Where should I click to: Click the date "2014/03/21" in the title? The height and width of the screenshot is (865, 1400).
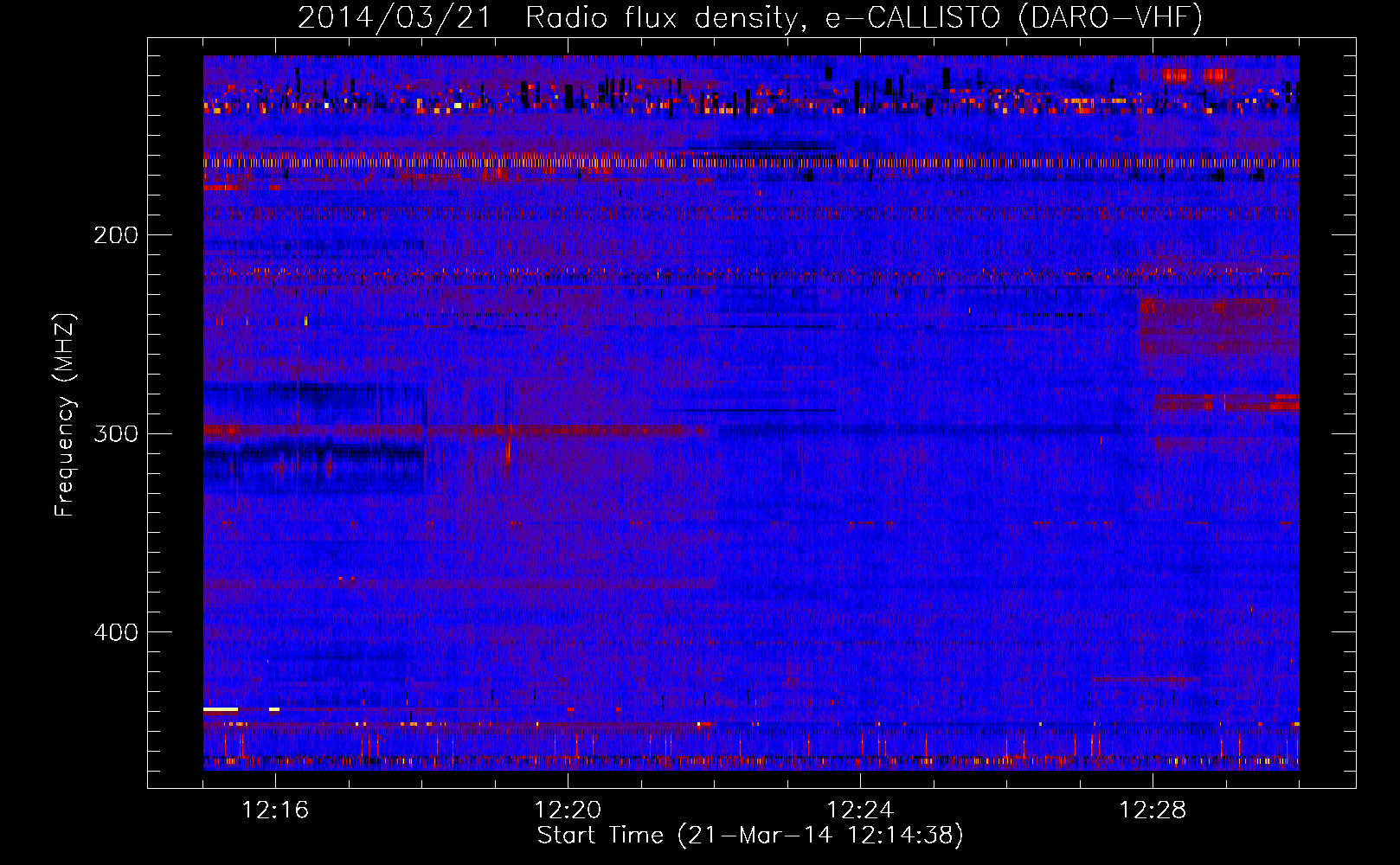394,18
